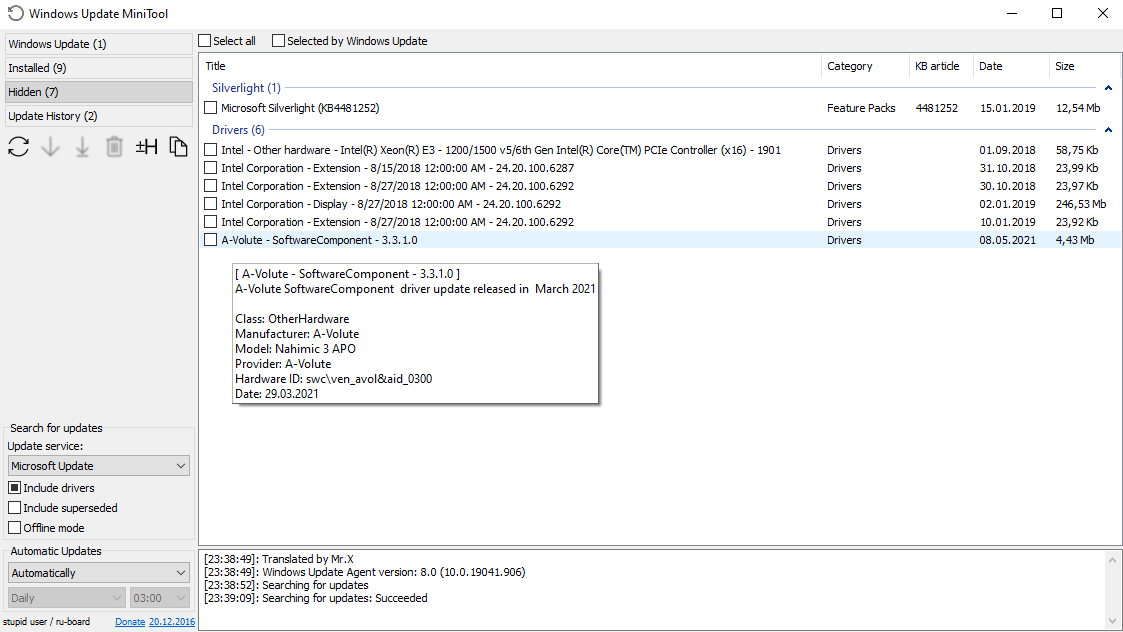Turn on Offline mode checkbox
This screenshot has height=632, width=1123.
point(14,528)
